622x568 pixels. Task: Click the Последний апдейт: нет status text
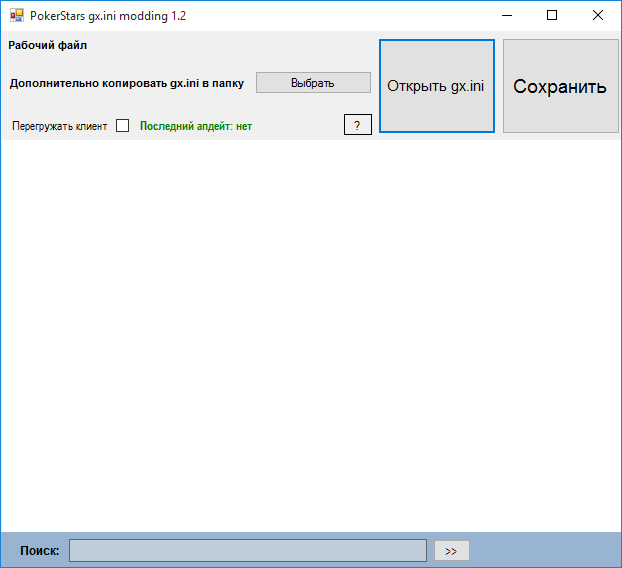196,126
